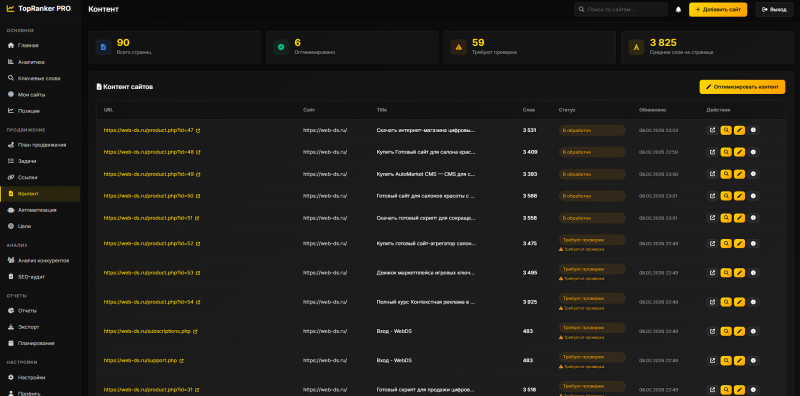This screenshot has width=800, height=396.
Task: Click the Оптимизировать контент button
Action: [742, 87]
